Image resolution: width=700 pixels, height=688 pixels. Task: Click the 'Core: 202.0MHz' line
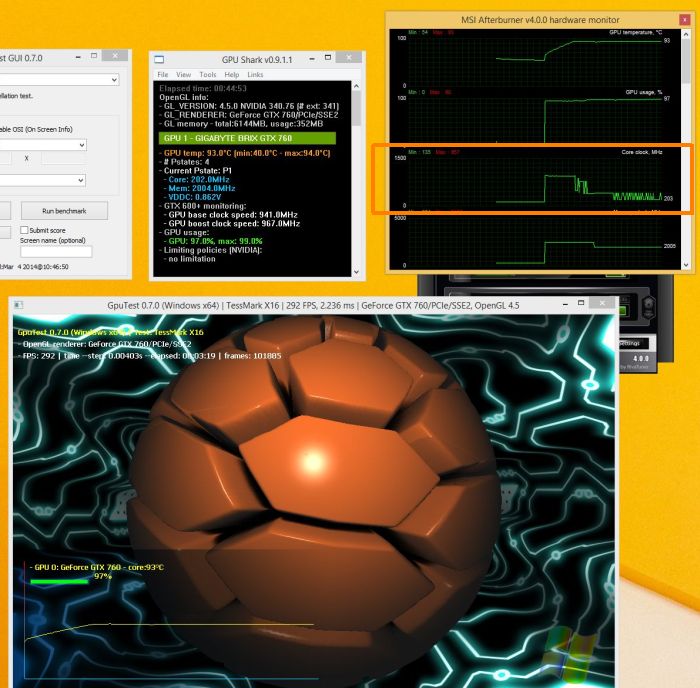[x=199, y=179]
